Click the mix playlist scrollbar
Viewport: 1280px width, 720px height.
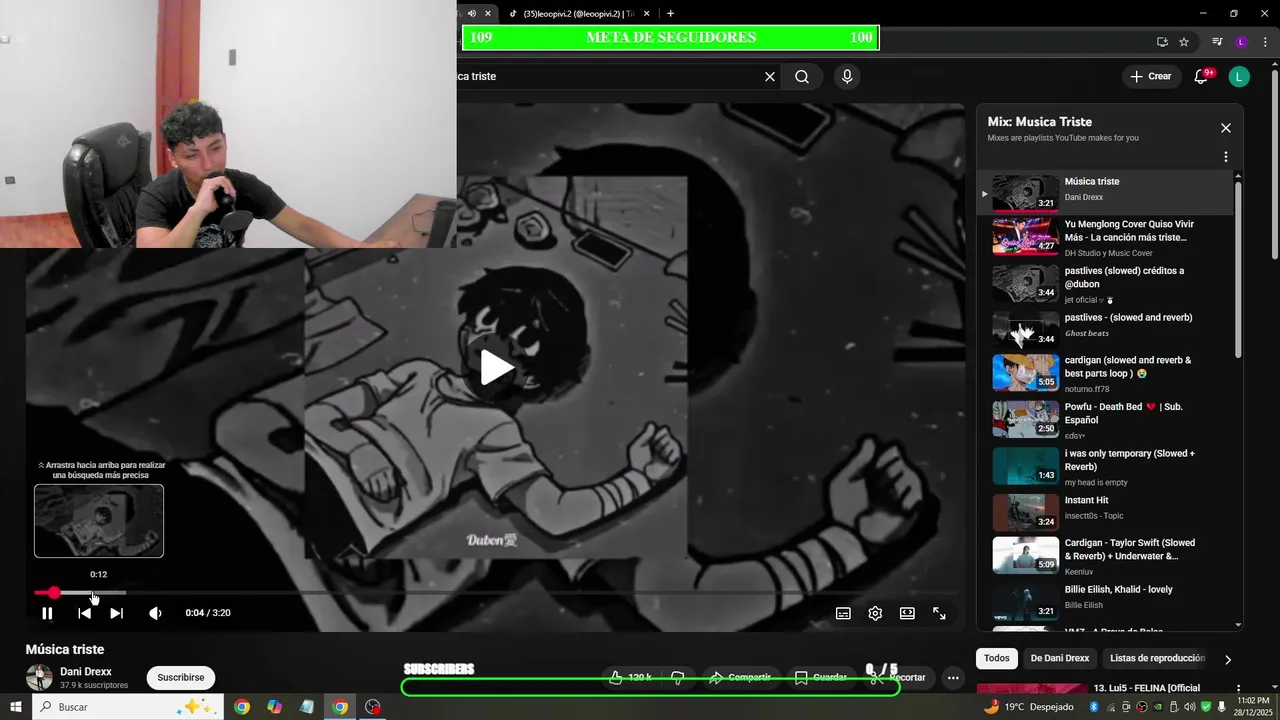pyautogui.click(x=1238, y=268)
